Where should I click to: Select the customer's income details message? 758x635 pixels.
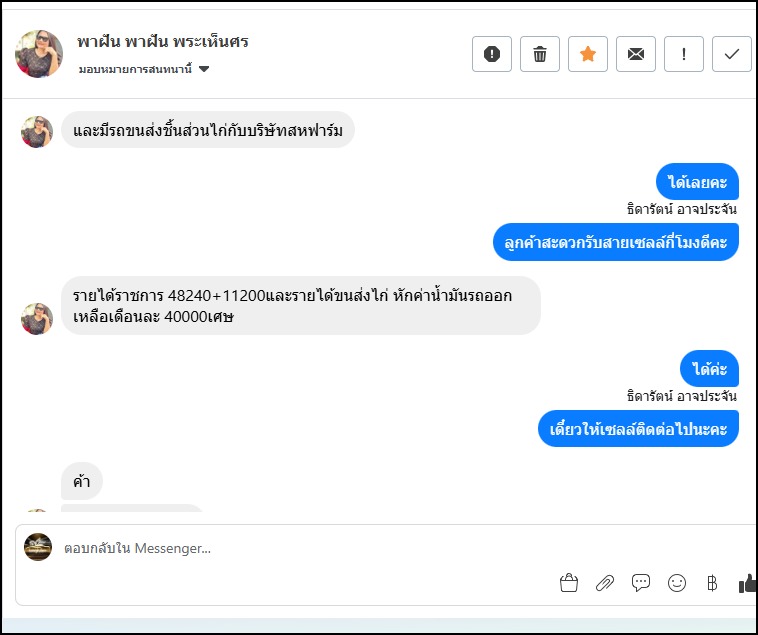[300, 306]
